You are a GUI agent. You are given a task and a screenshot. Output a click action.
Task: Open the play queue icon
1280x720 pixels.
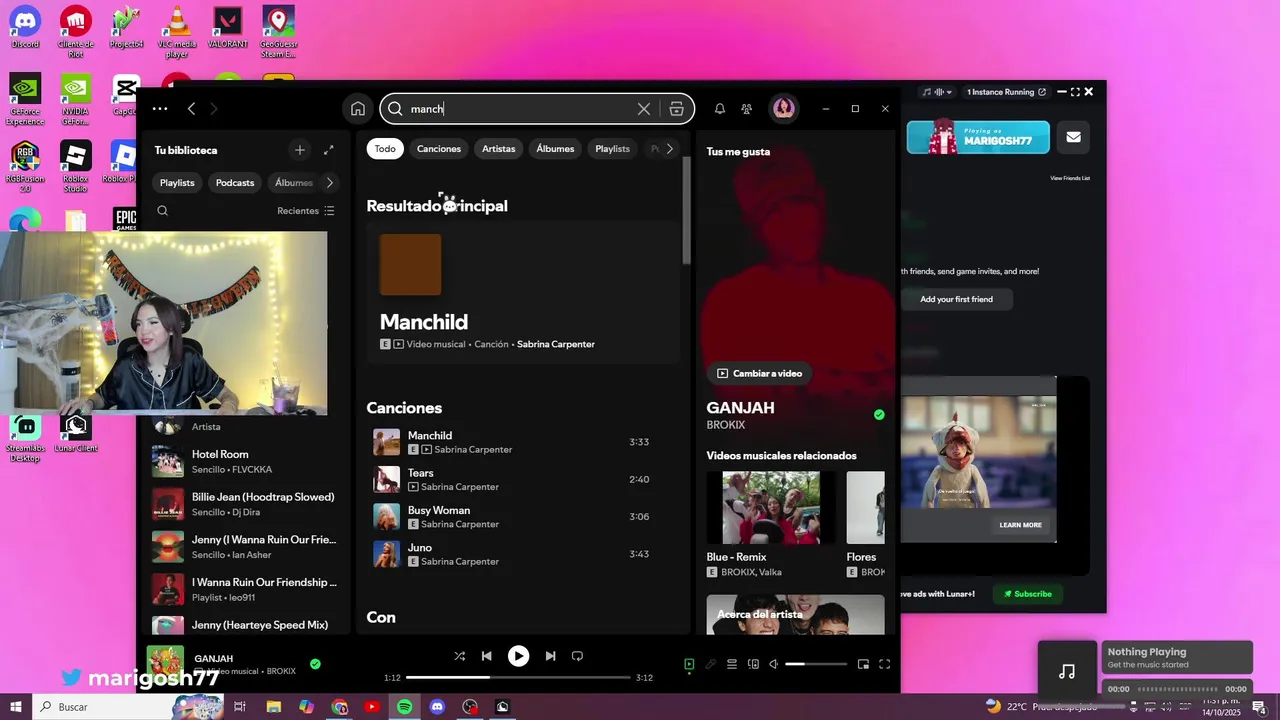[x=732, y=663]
